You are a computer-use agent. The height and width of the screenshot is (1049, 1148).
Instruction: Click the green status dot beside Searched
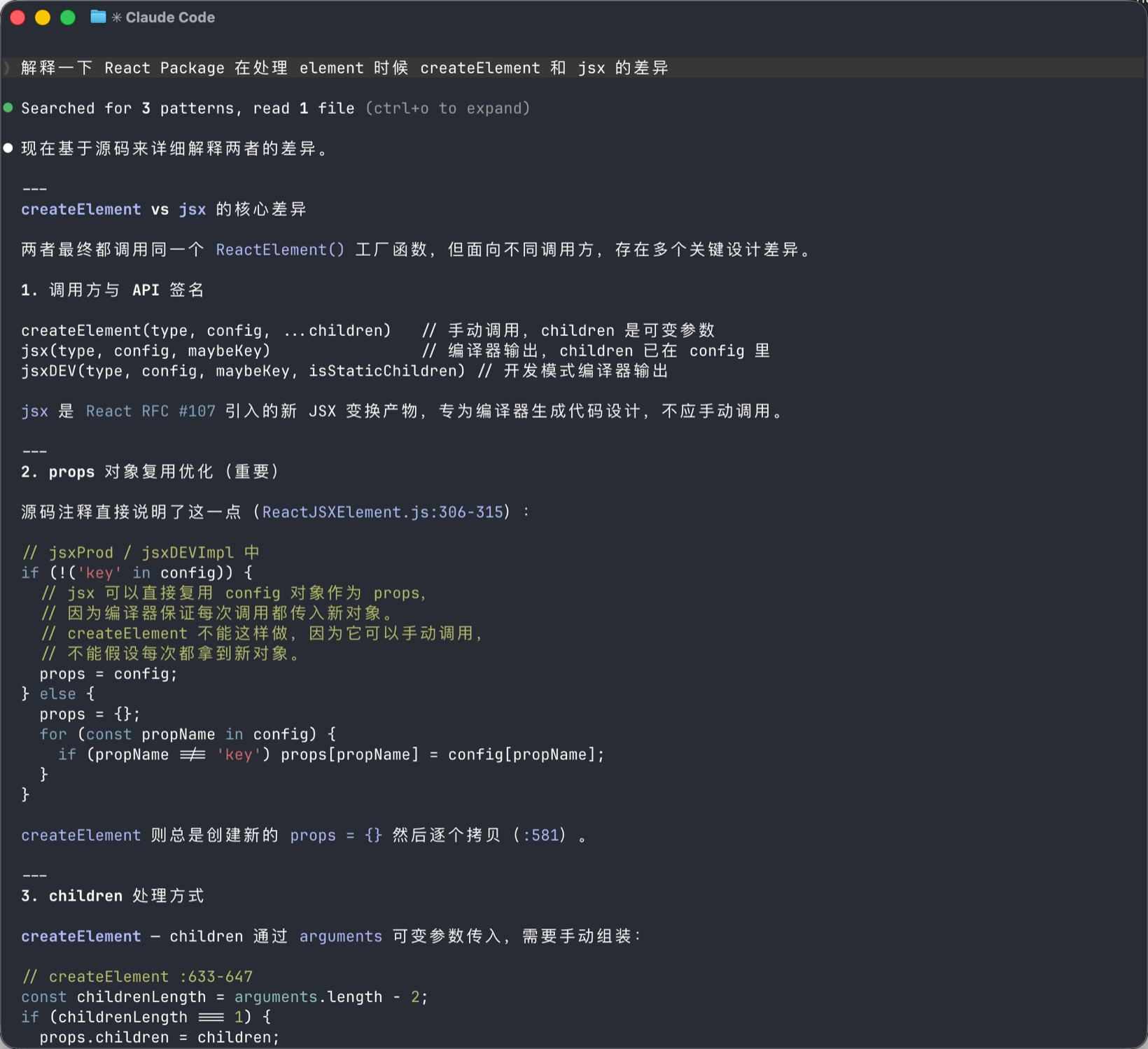click(x=8, y=108)
